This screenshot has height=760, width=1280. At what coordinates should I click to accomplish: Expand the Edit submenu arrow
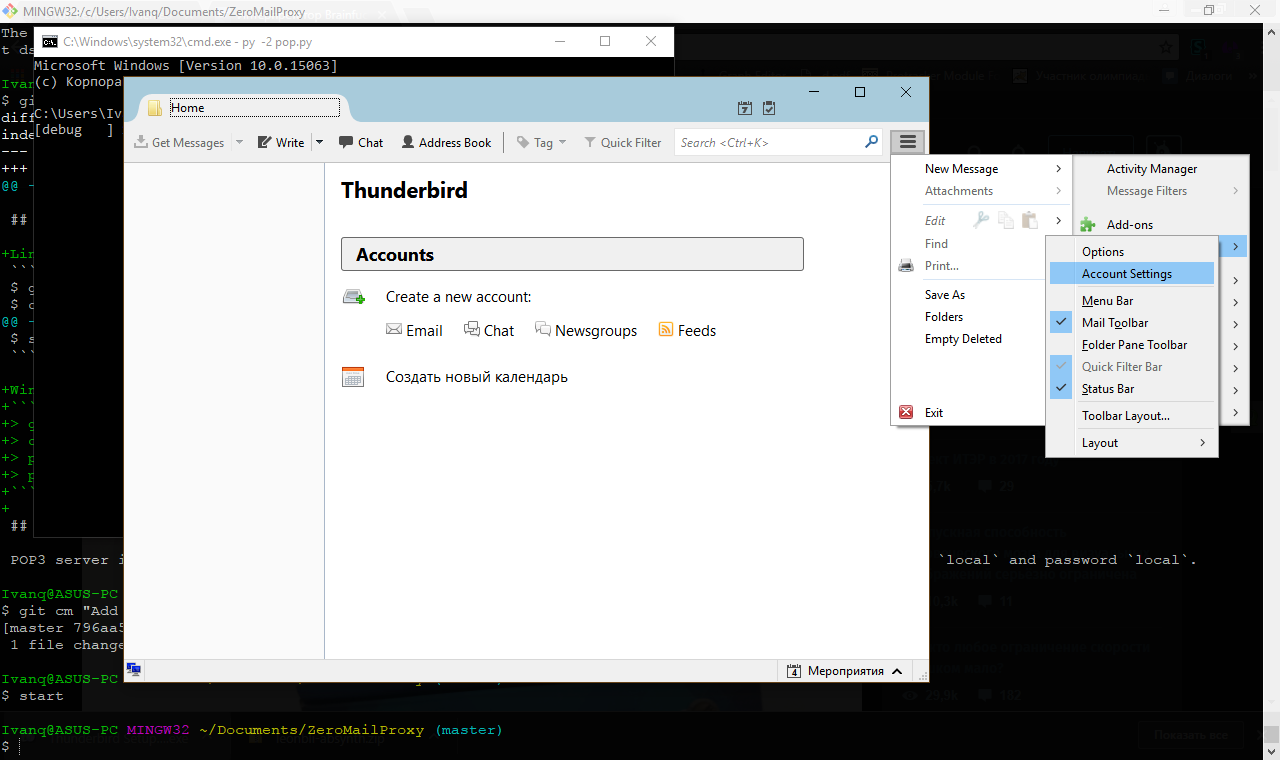(x=1058, y=220)
